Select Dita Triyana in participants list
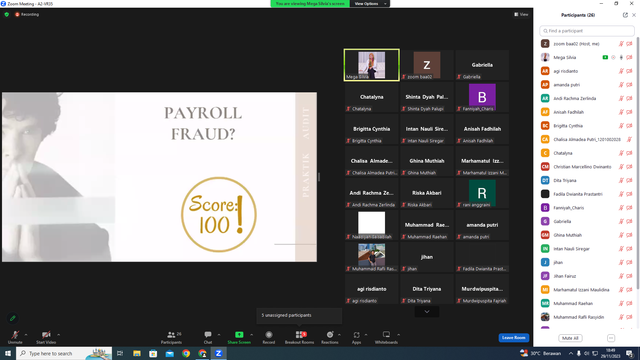The width and height of the screenshot is (640, 360). point(587,180)
